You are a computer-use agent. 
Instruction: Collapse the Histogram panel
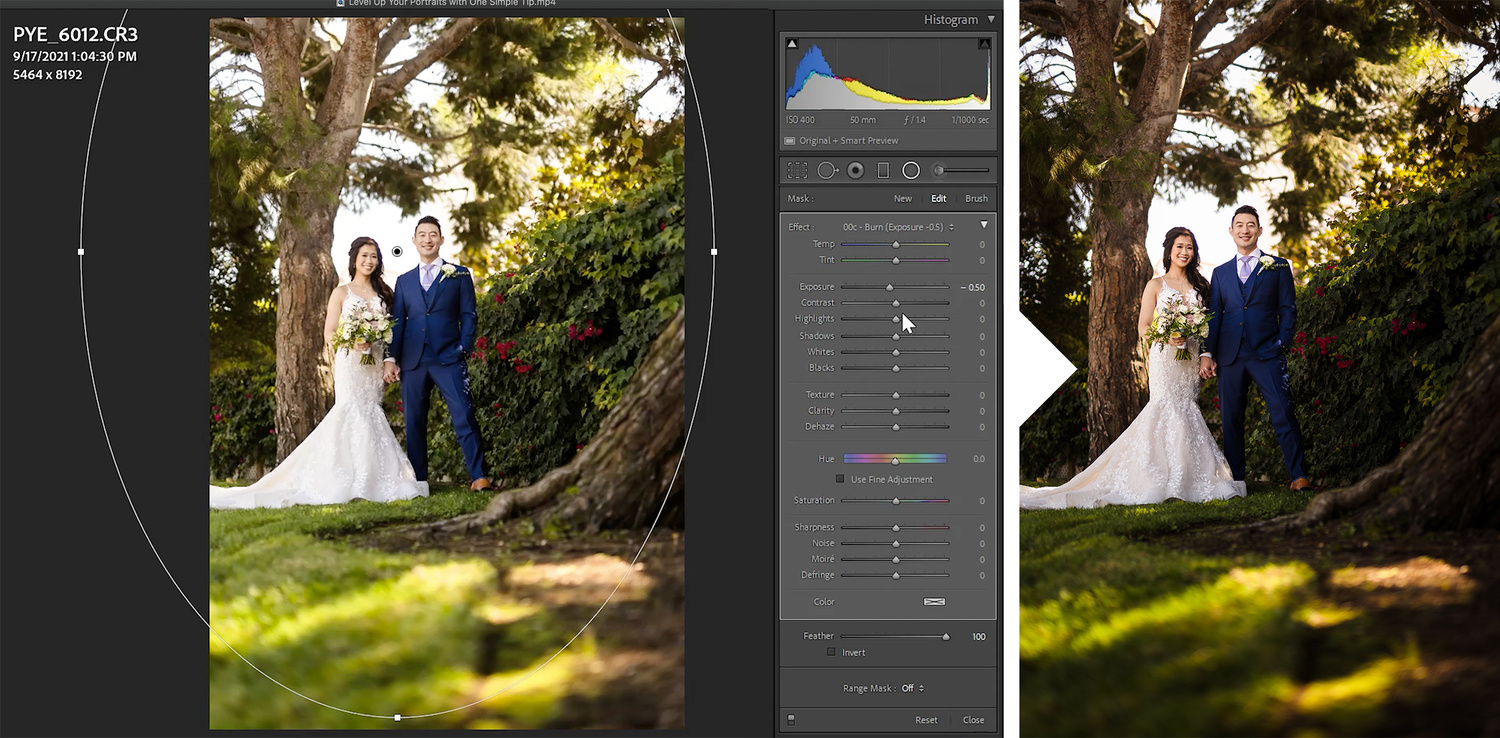coord(991,19)
